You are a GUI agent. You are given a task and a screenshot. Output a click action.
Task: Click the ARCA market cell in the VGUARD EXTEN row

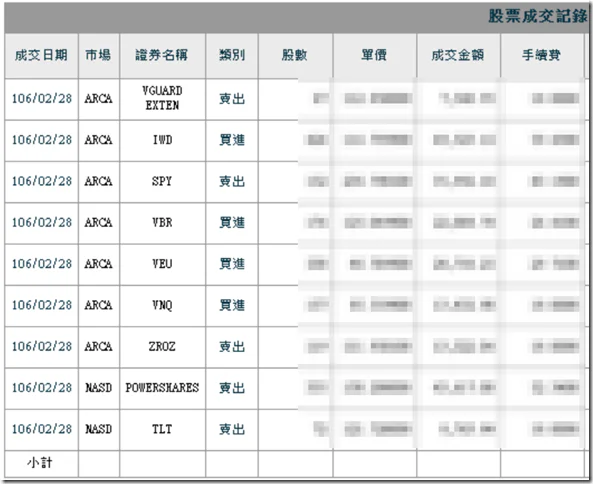point(98,99)
